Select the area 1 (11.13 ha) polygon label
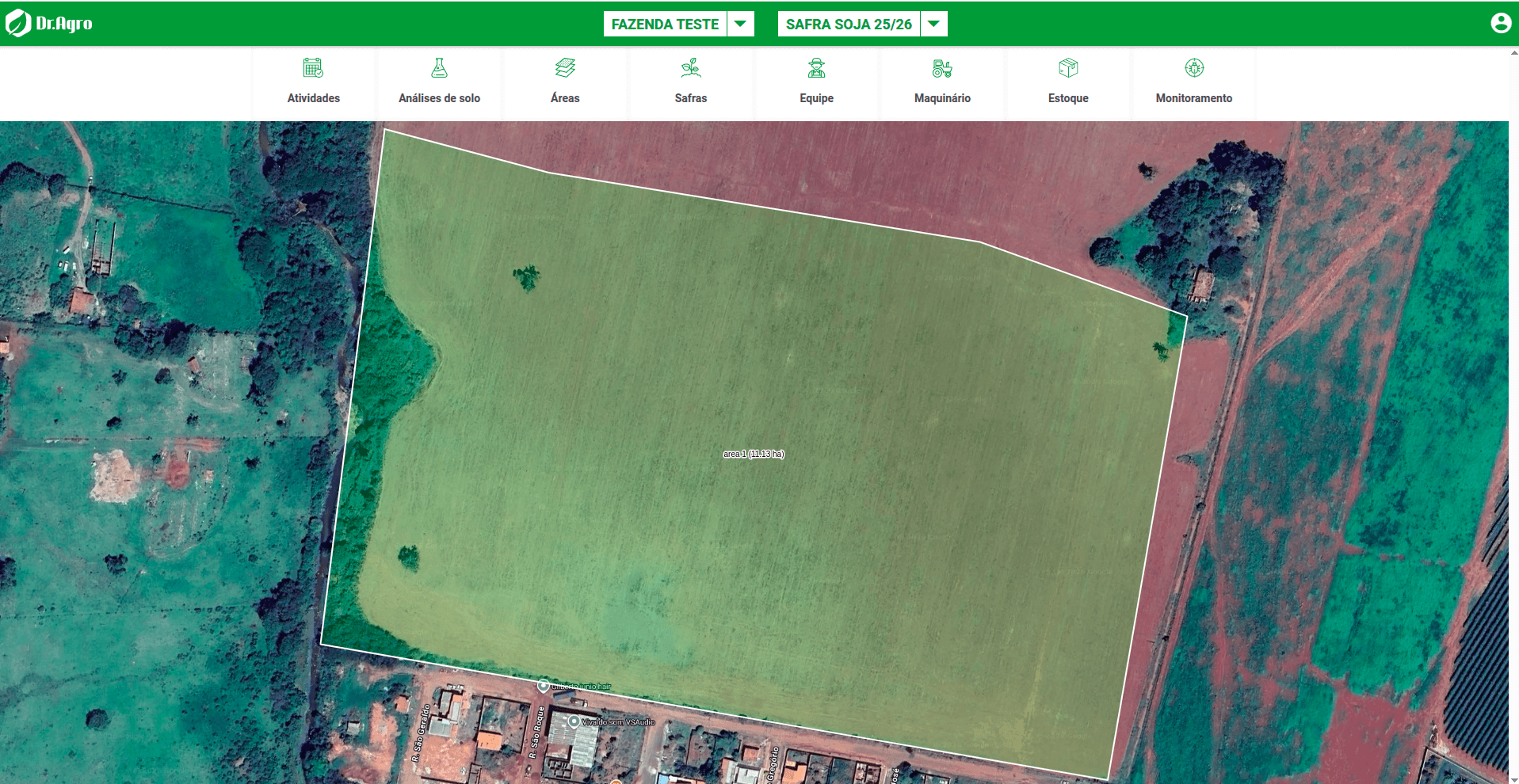1519x784 pixels. tap(753, 455)
